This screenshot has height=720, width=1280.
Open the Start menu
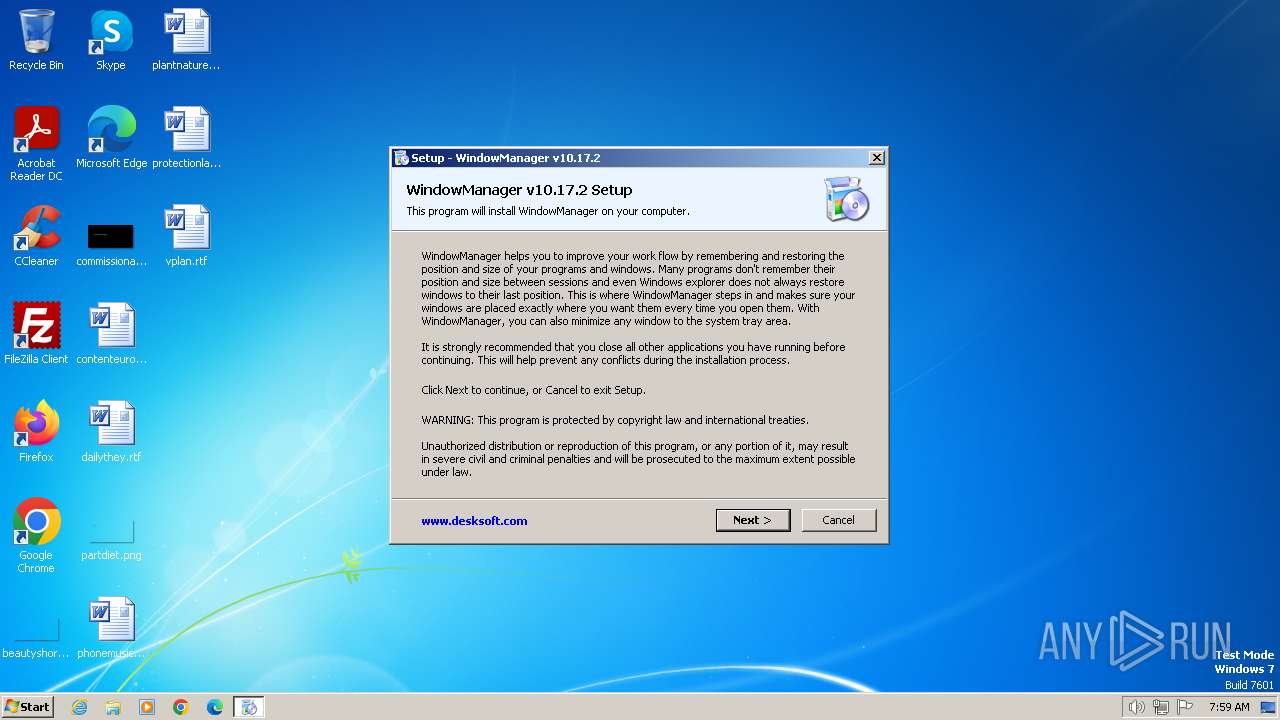pyautogui.click(x=28, y=706)
